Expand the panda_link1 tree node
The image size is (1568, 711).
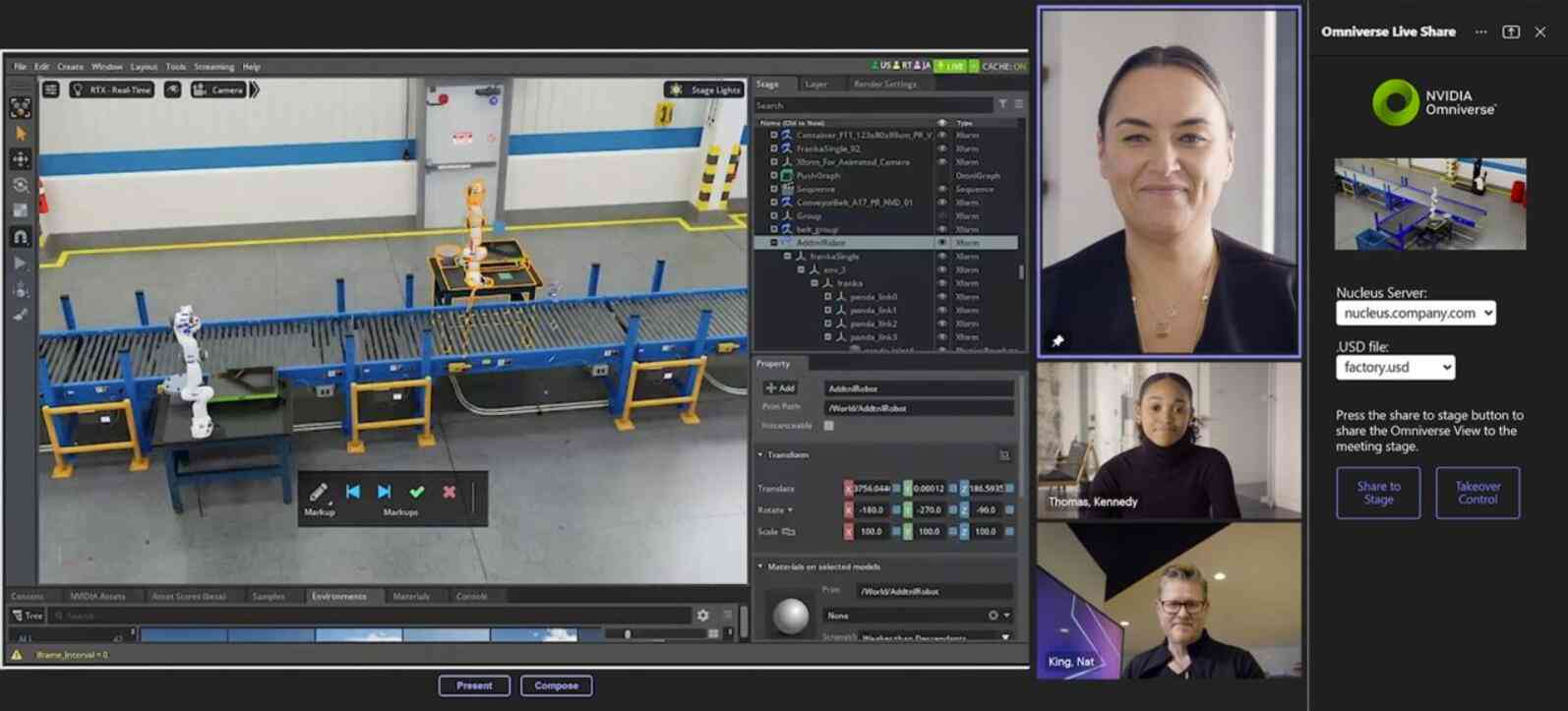(827, 310)
